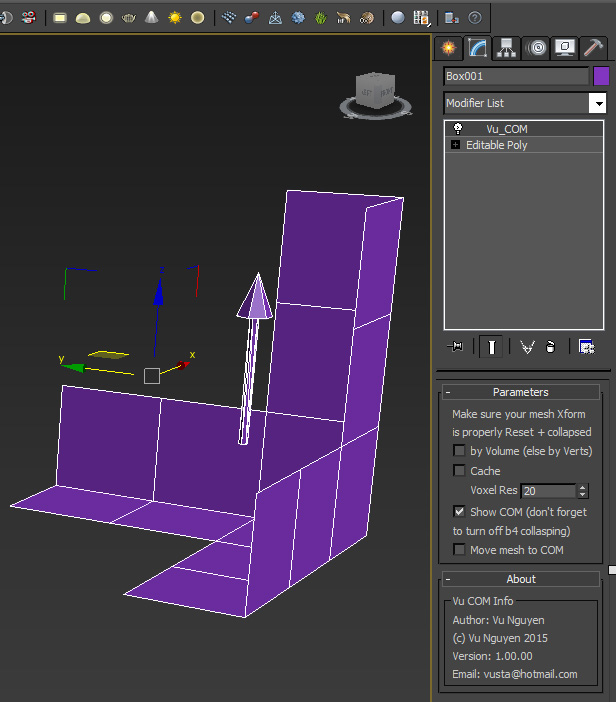Uncheck the Show COM checkbox
The width and height of the screenshot is (616, 702).
[x=460, y=511]
